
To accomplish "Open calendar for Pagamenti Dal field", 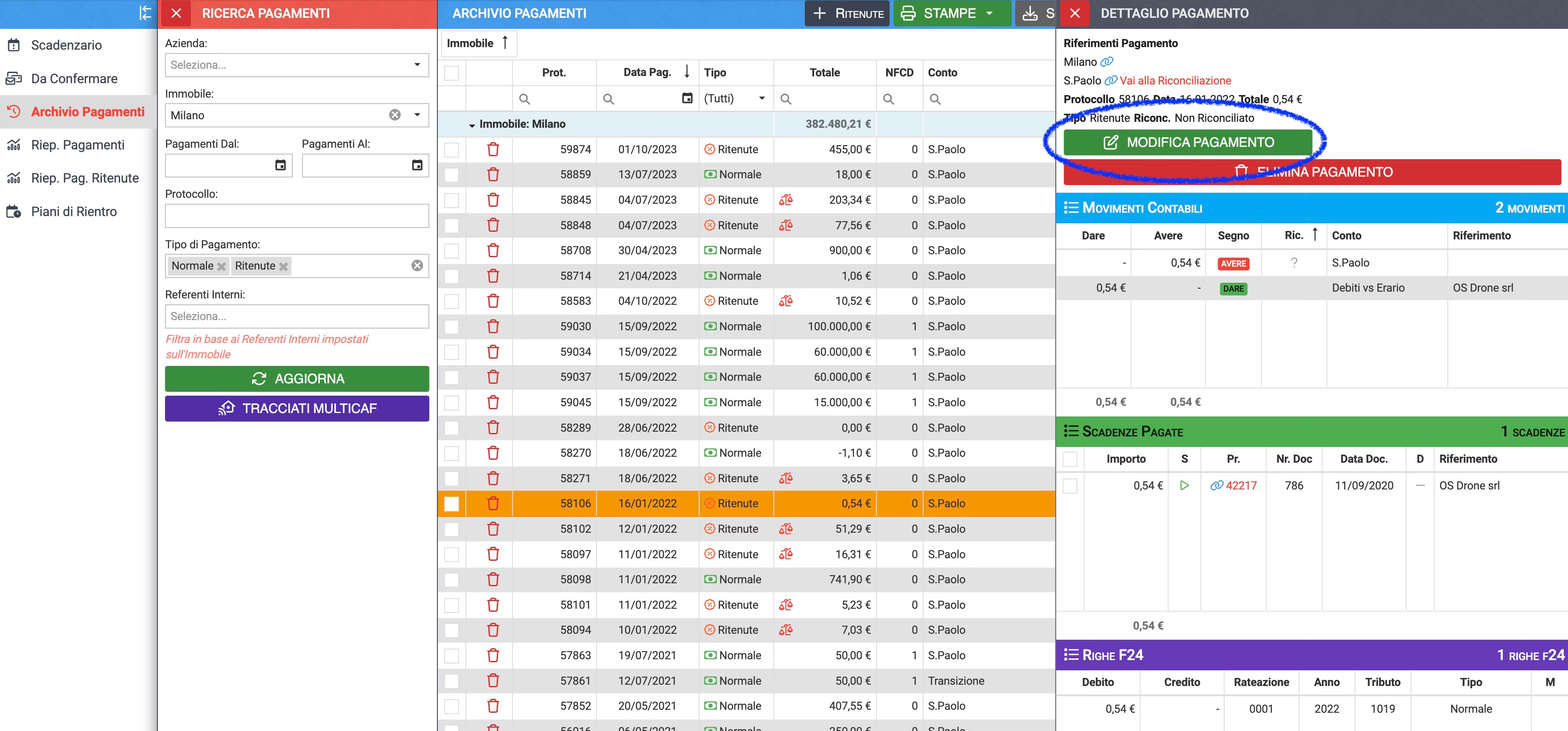I will (280, 165).
